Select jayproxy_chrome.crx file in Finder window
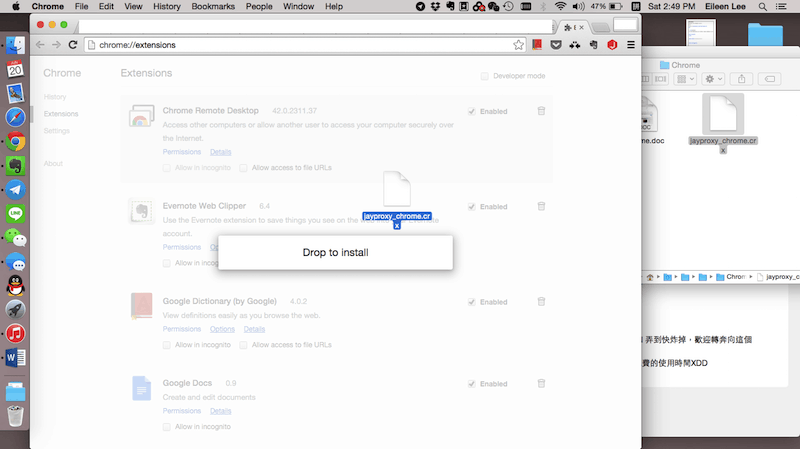 (x=723, y=124)
